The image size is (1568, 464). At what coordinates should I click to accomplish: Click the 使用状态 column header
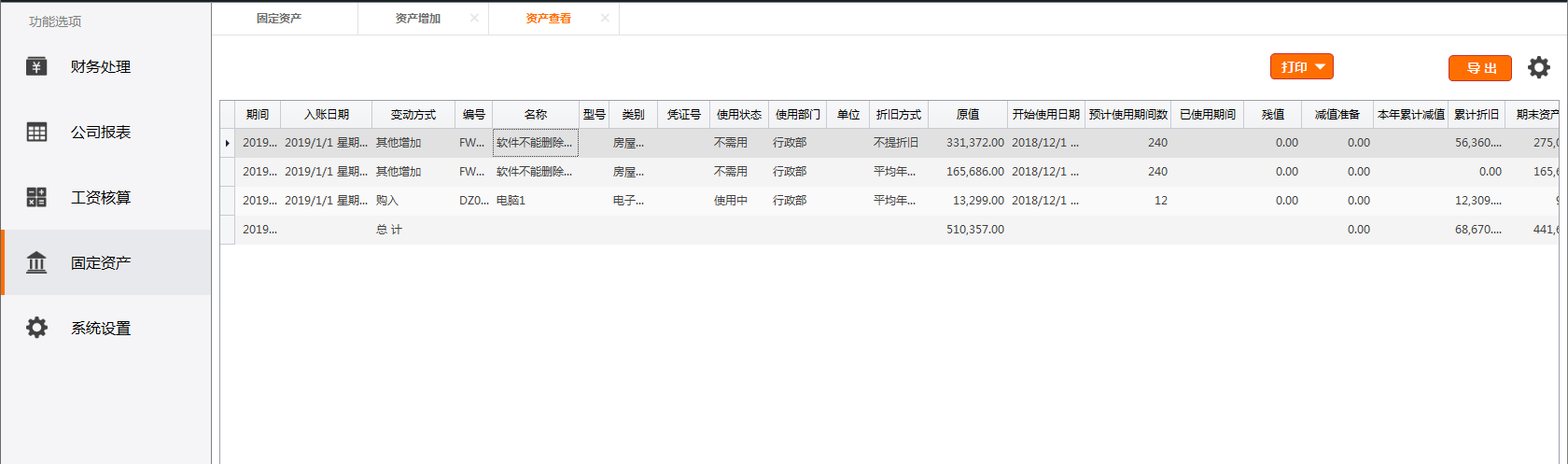(x=738, y=114)
